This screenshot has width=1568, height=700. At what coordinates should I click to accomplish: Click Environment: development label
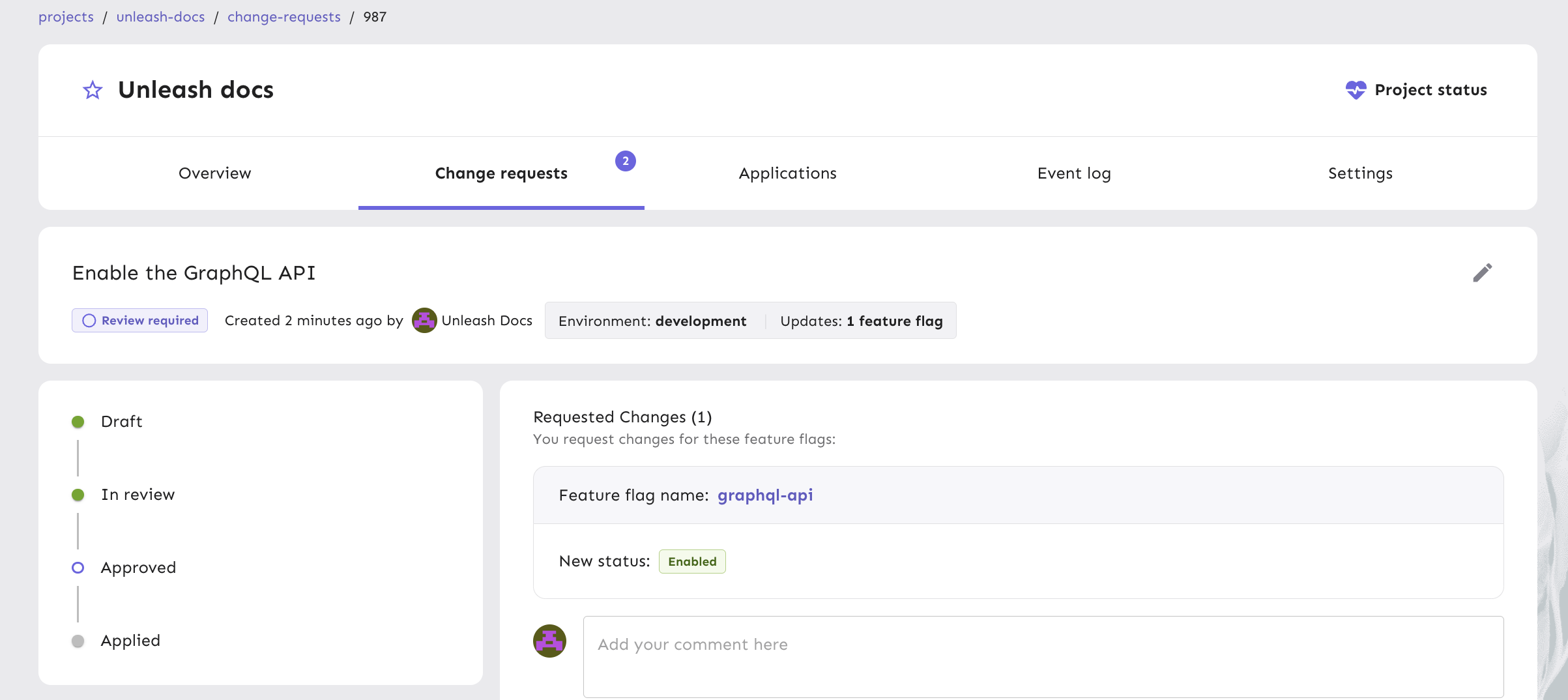[652, 321]
